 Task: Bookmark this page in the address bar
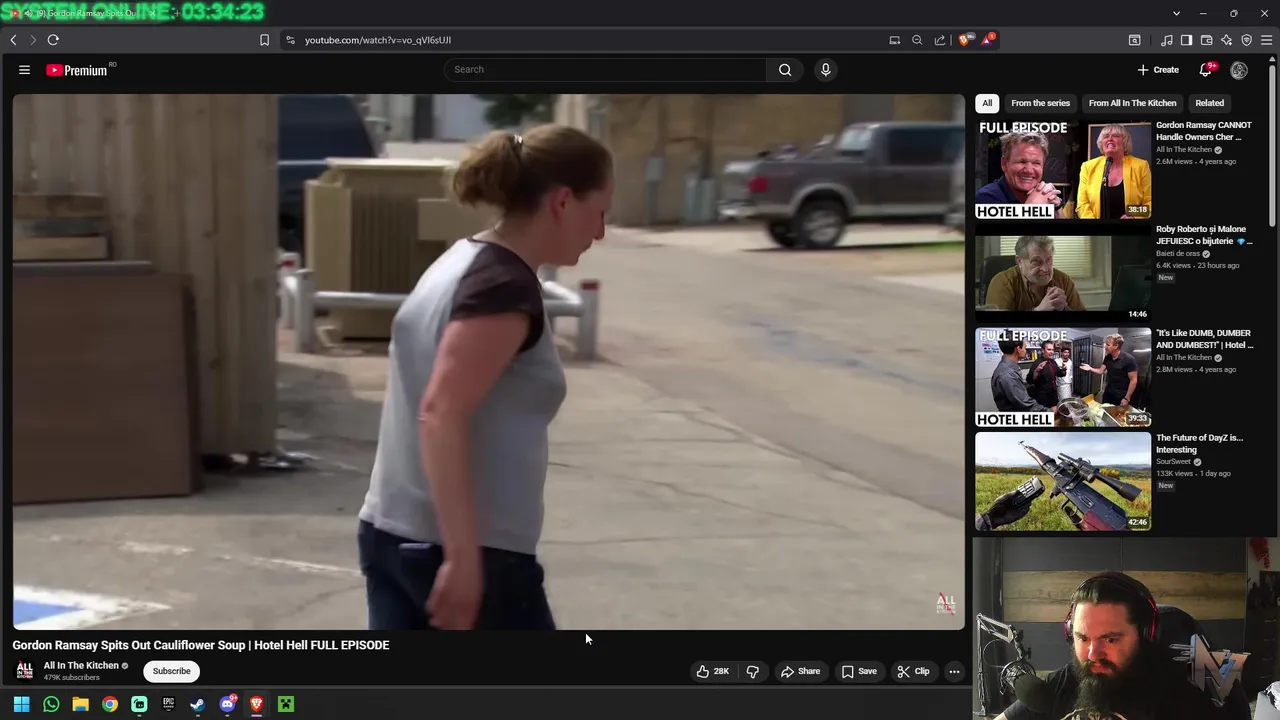264,40
